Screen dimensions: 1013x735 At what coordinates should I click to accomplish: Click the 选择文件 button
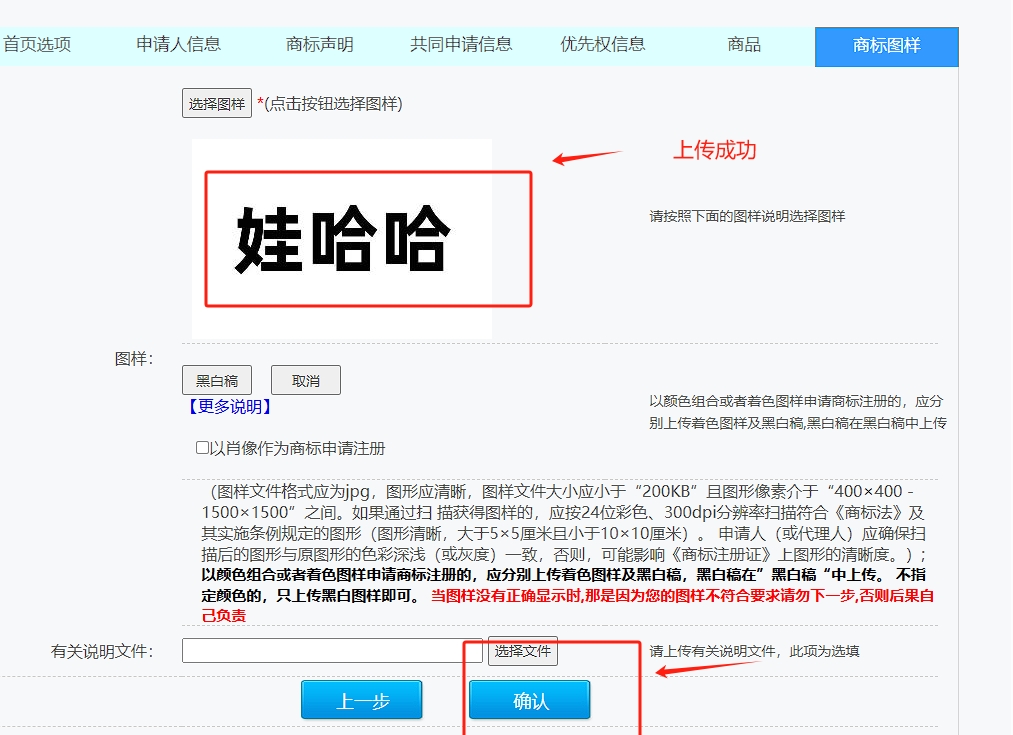click(x=523, y=651)
